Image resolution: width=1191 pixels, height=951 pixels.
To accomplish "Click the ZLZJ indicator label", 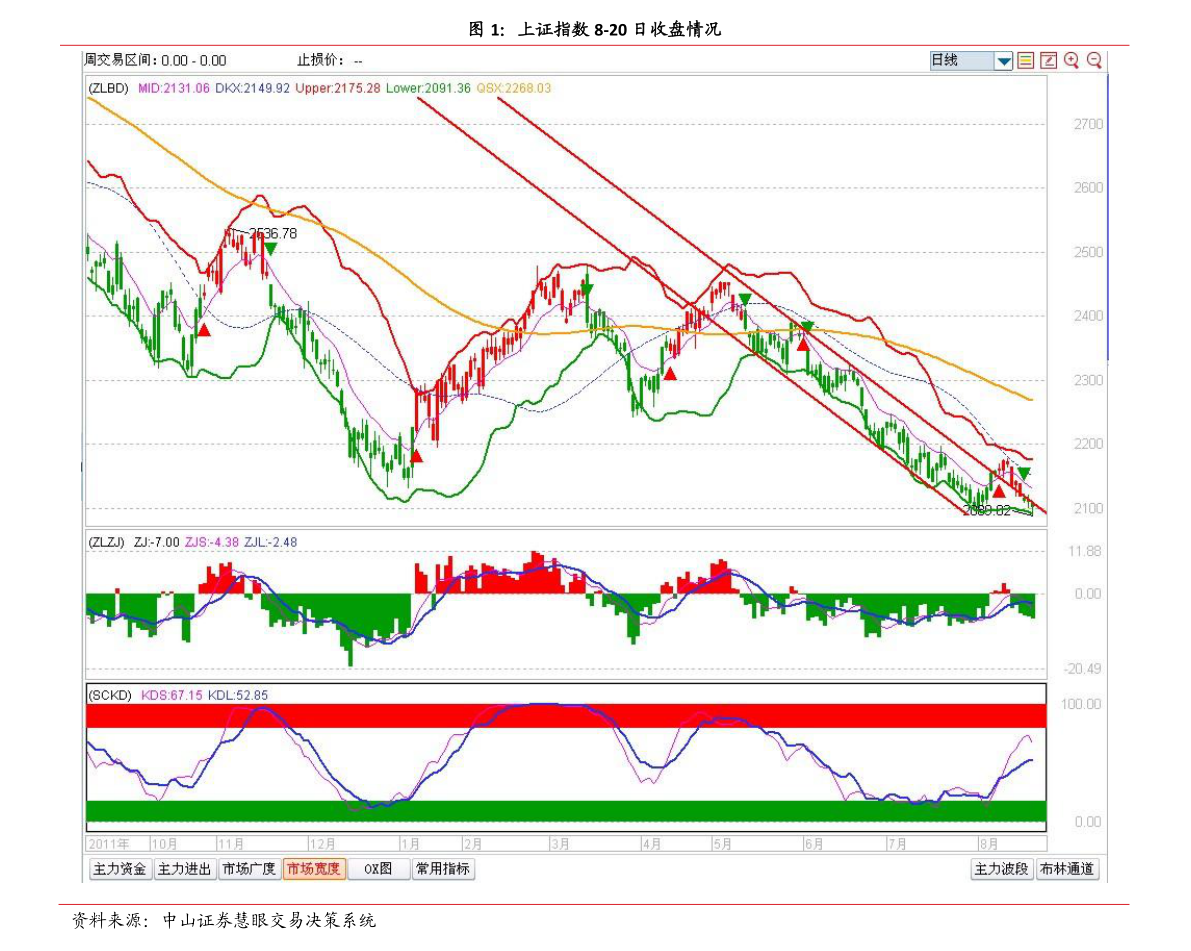I will [107, 542].
